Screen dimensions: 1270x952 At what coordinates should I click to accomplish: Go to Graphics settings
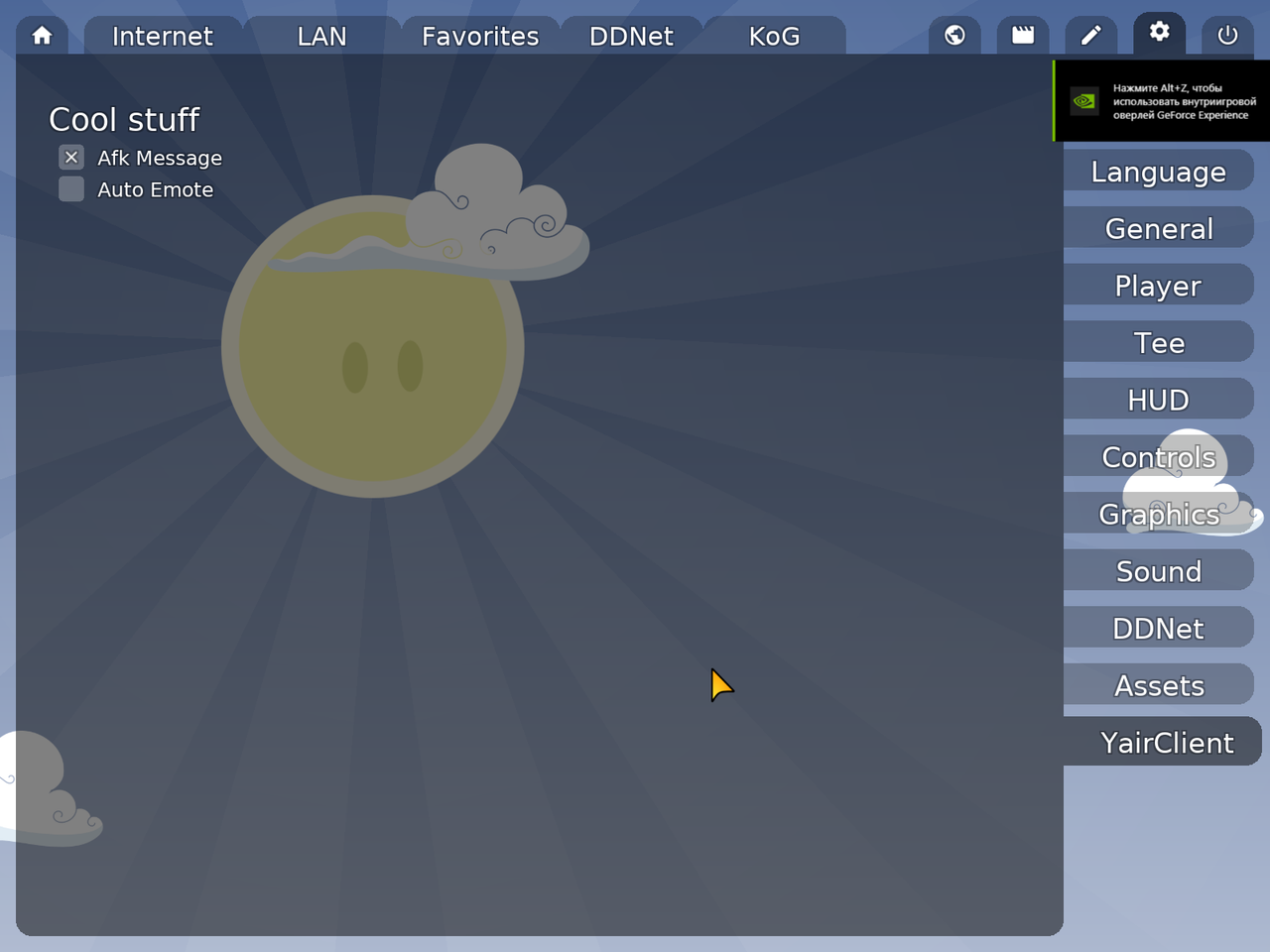(x=1159, y=514)
